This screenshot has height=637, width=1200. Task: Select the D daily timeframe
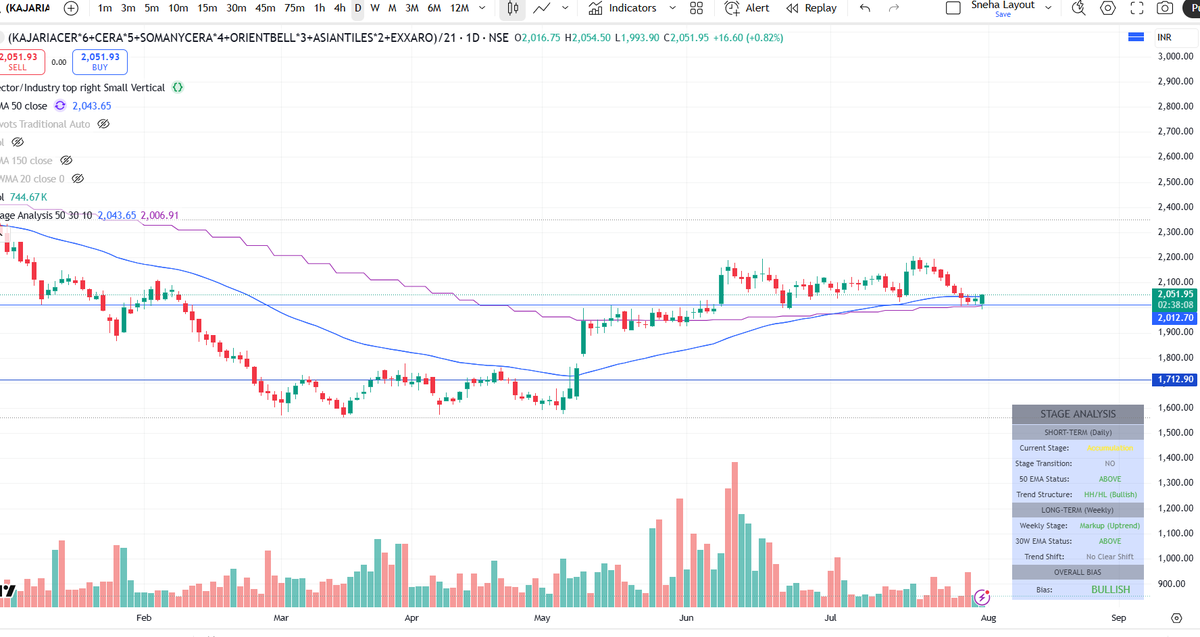(358, 8)
